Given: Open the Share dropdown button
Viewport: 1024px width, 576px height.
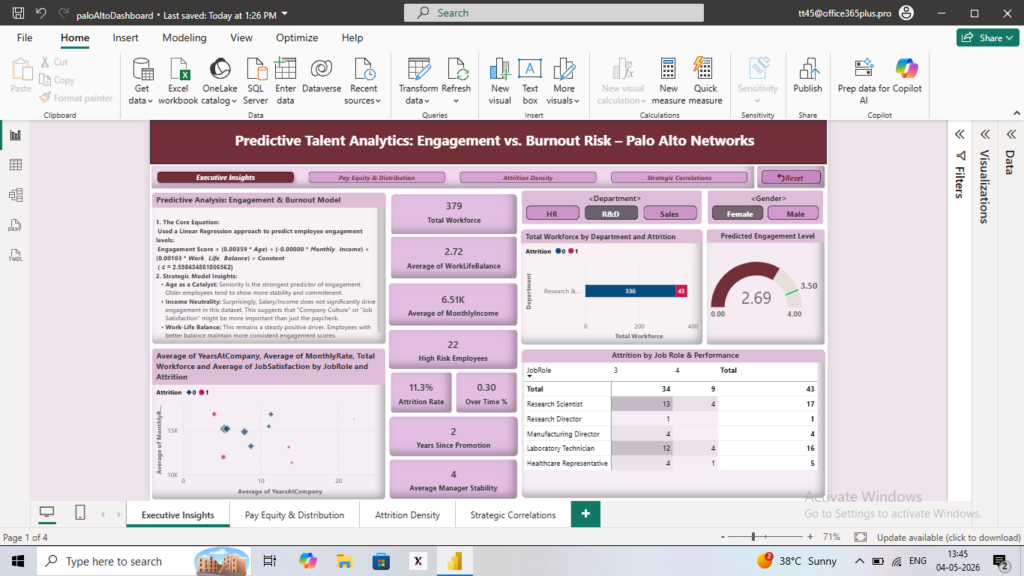Looking at the screenshot, I should (987, 38).
